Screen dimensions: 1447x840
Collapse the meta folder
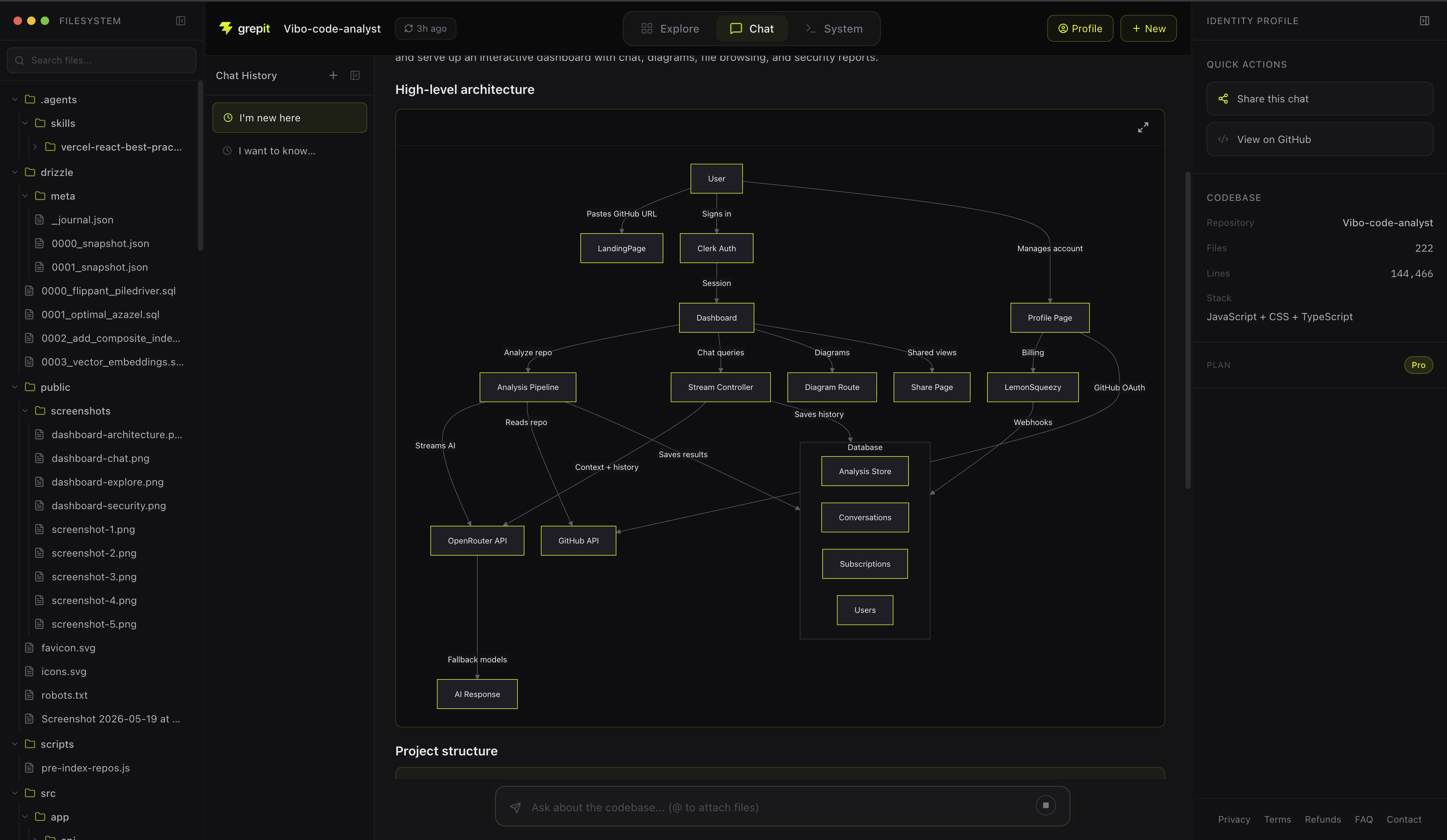click(x=25, y=196)
